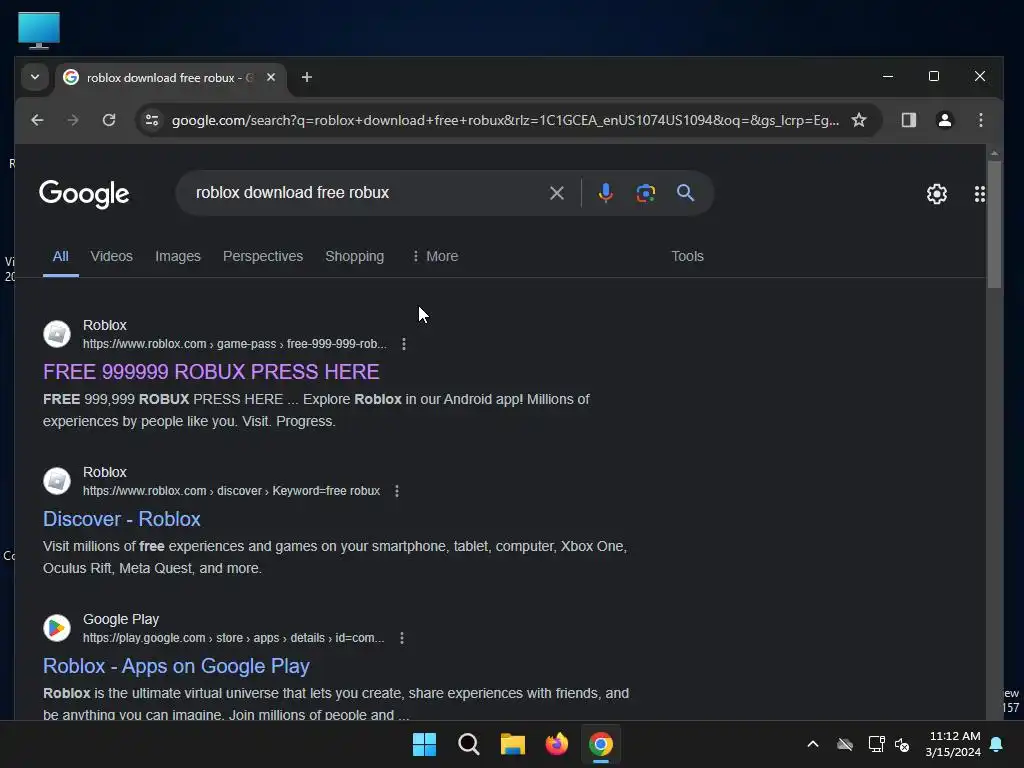Click the play.google.com URL breadcrumb
This screenshot has height=768, width=1024.
coord(233,638)
